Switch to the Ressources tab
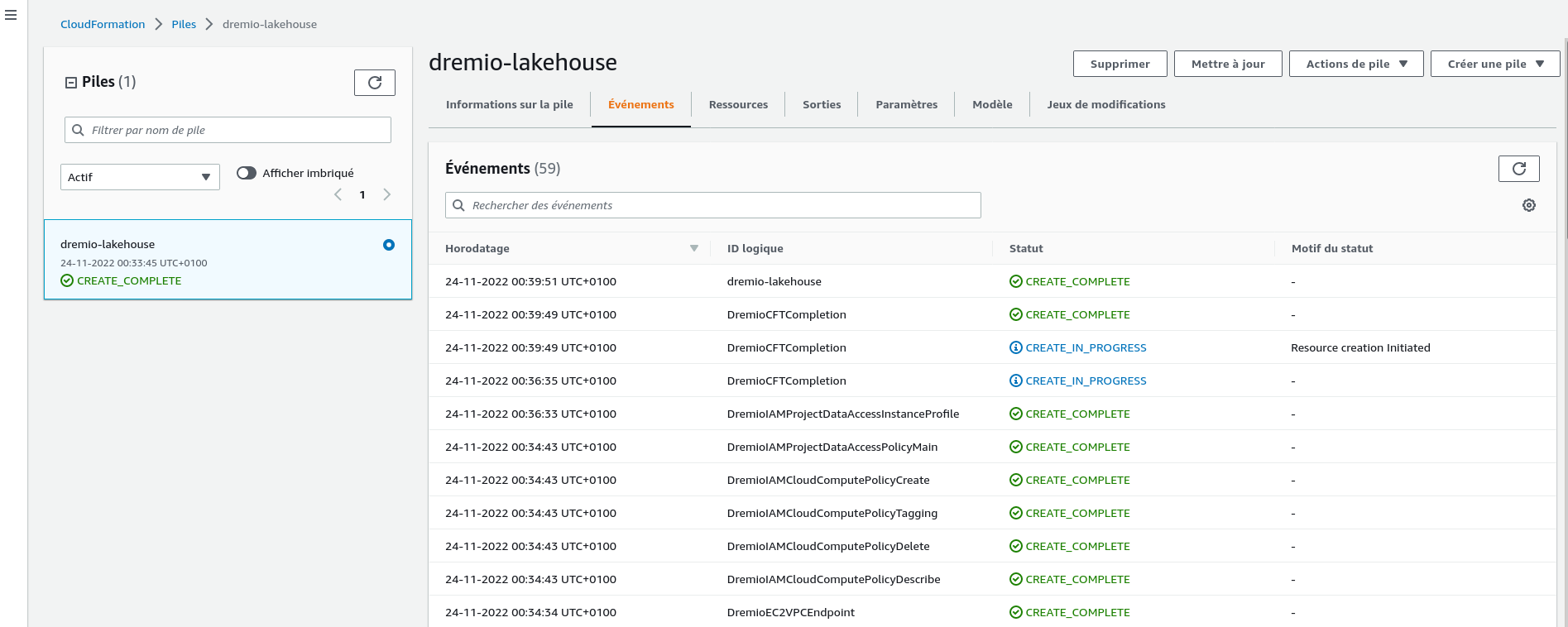 click(x=738, y=105)
